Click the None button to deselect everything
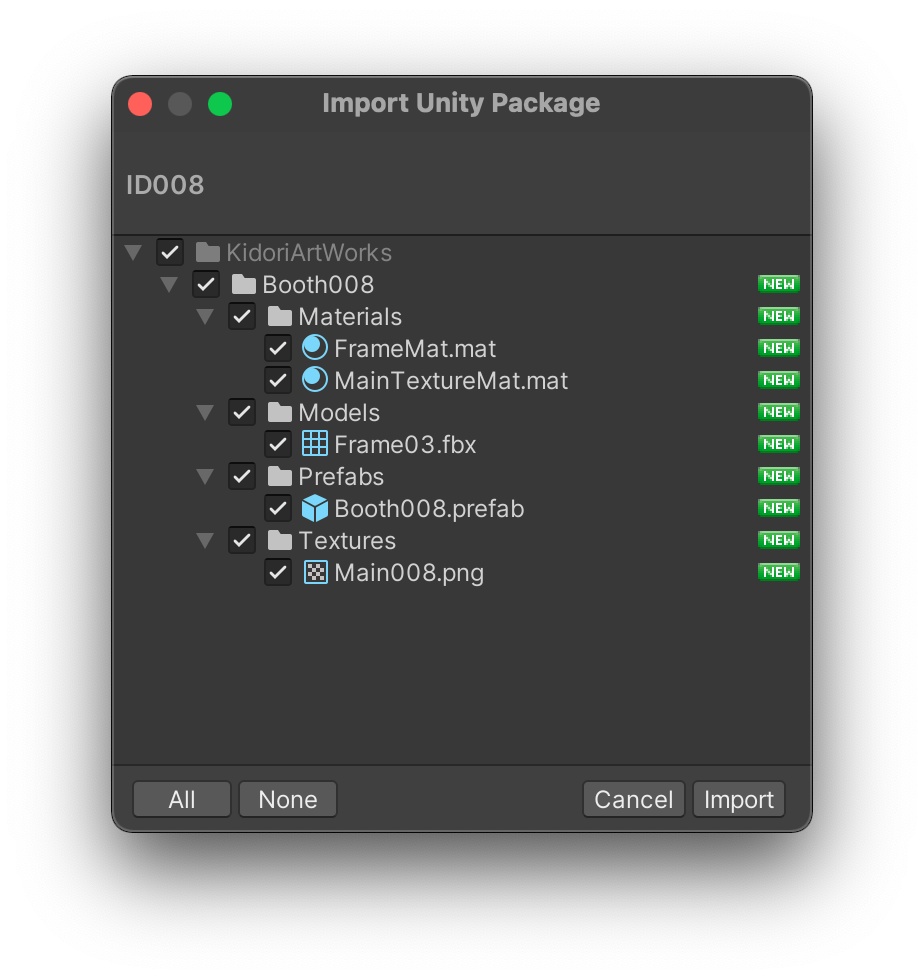 (287, 800)
